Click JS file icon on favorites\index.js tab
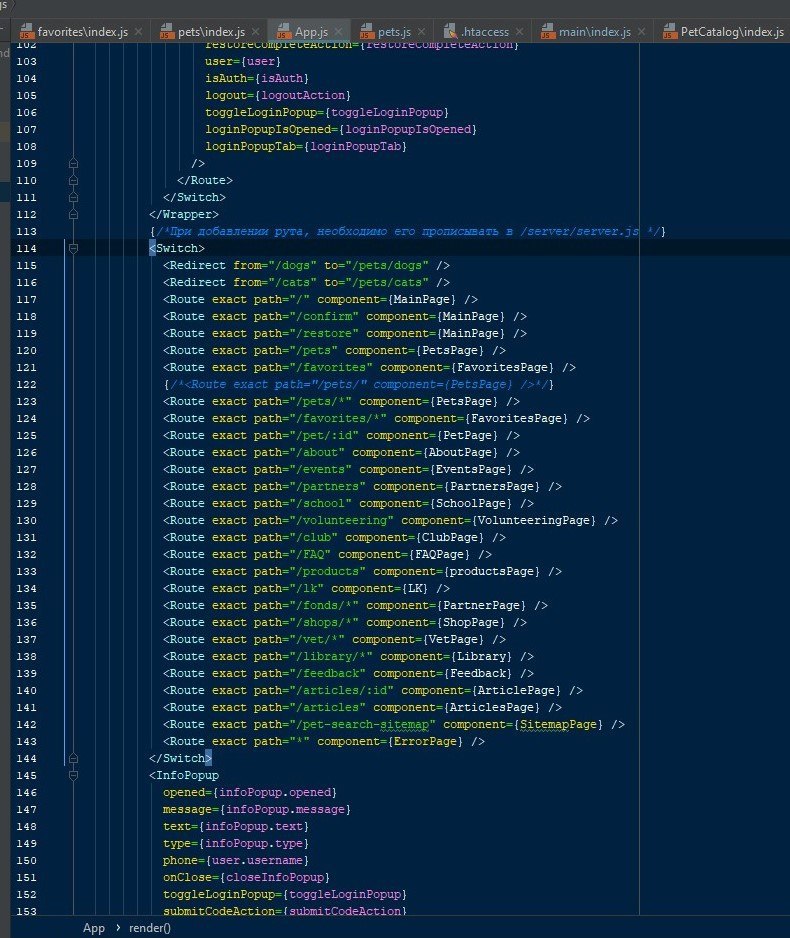This screenshot has height=938, width=790. (26, 32)
